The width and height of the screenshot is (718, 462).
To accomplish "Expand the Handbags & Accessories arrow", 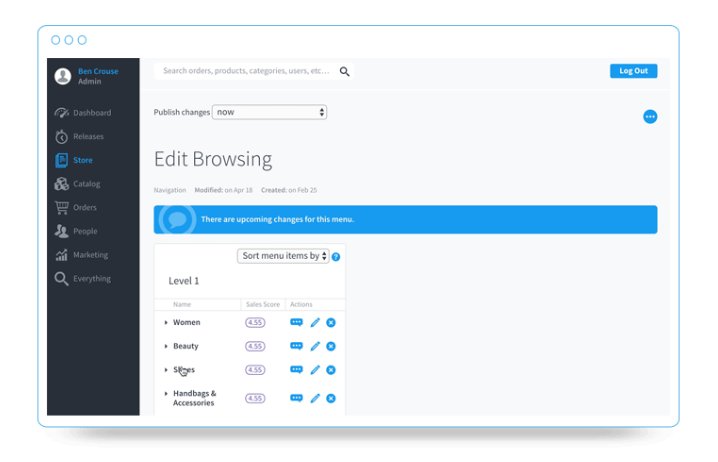I will (166, 393).
